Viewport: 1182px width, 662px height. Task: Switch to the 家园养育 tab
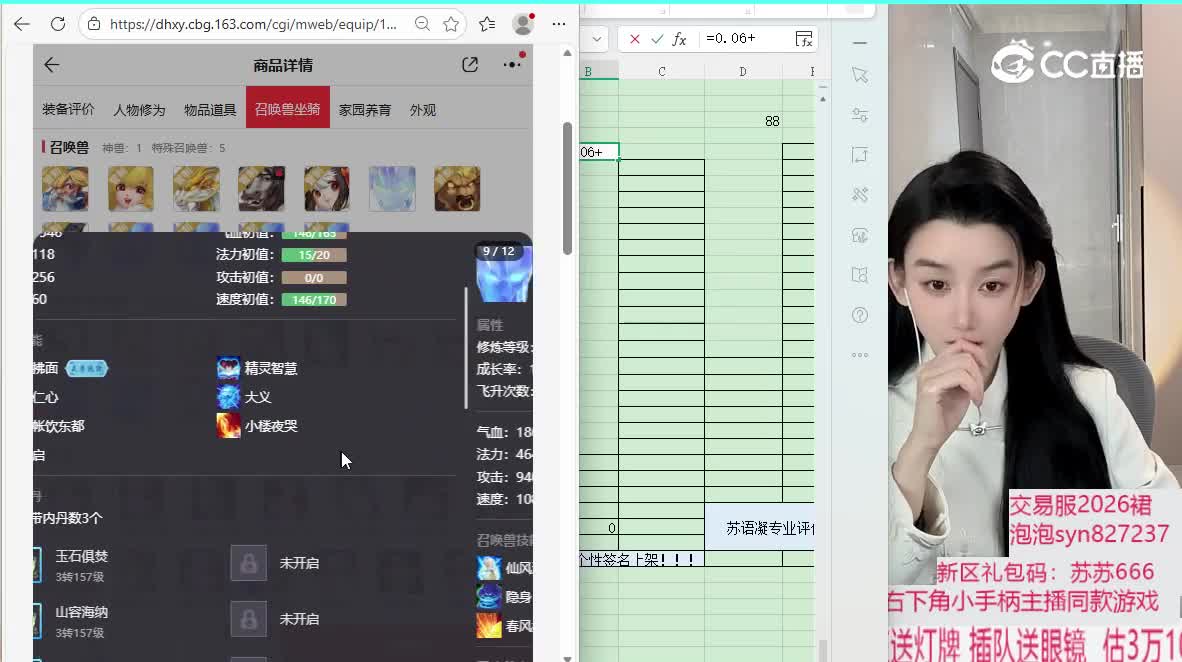click(x=365, y=110)
